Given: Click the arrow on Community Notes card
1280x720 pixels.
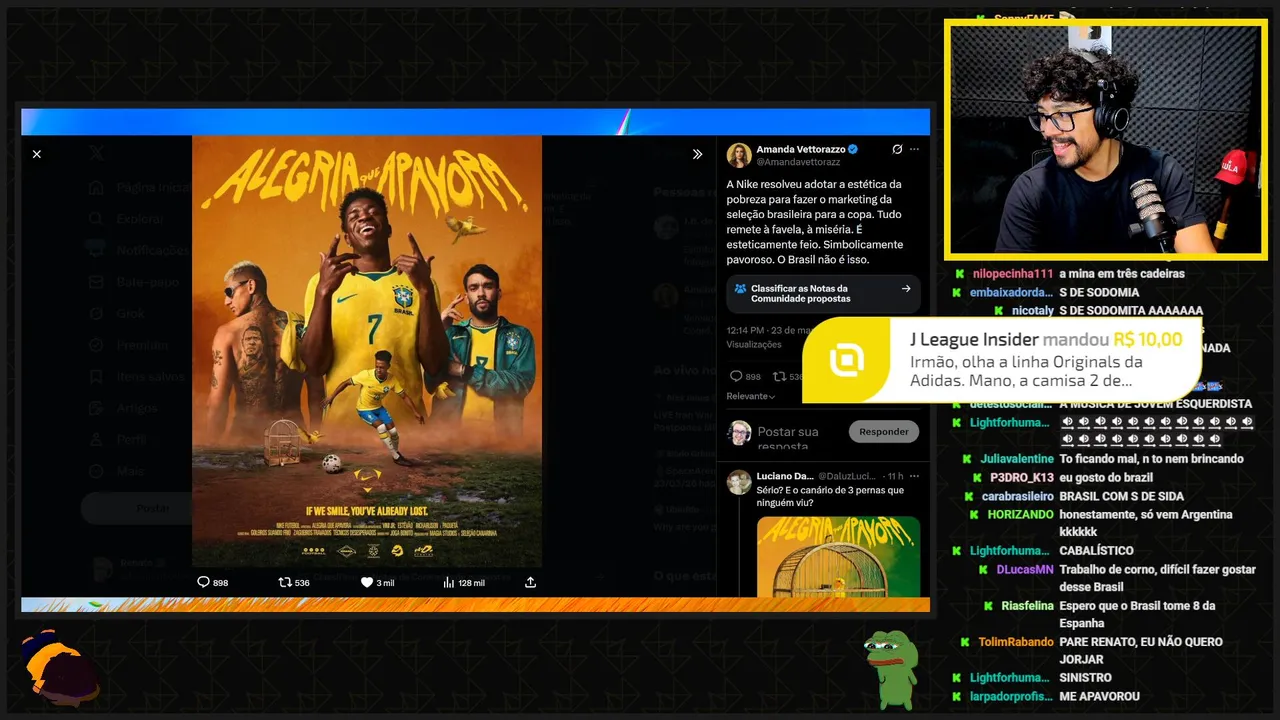Looking at the screenshot, I should 906,288.
